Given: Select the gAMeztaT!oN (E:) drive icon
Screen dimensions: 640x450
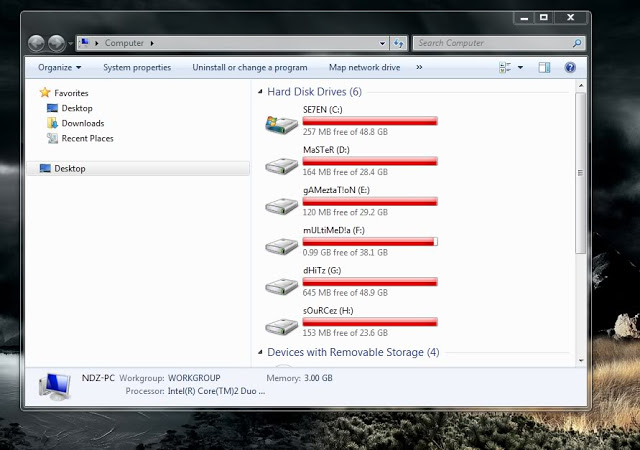Looking at the screenshot, I should [x=281, y=206].
